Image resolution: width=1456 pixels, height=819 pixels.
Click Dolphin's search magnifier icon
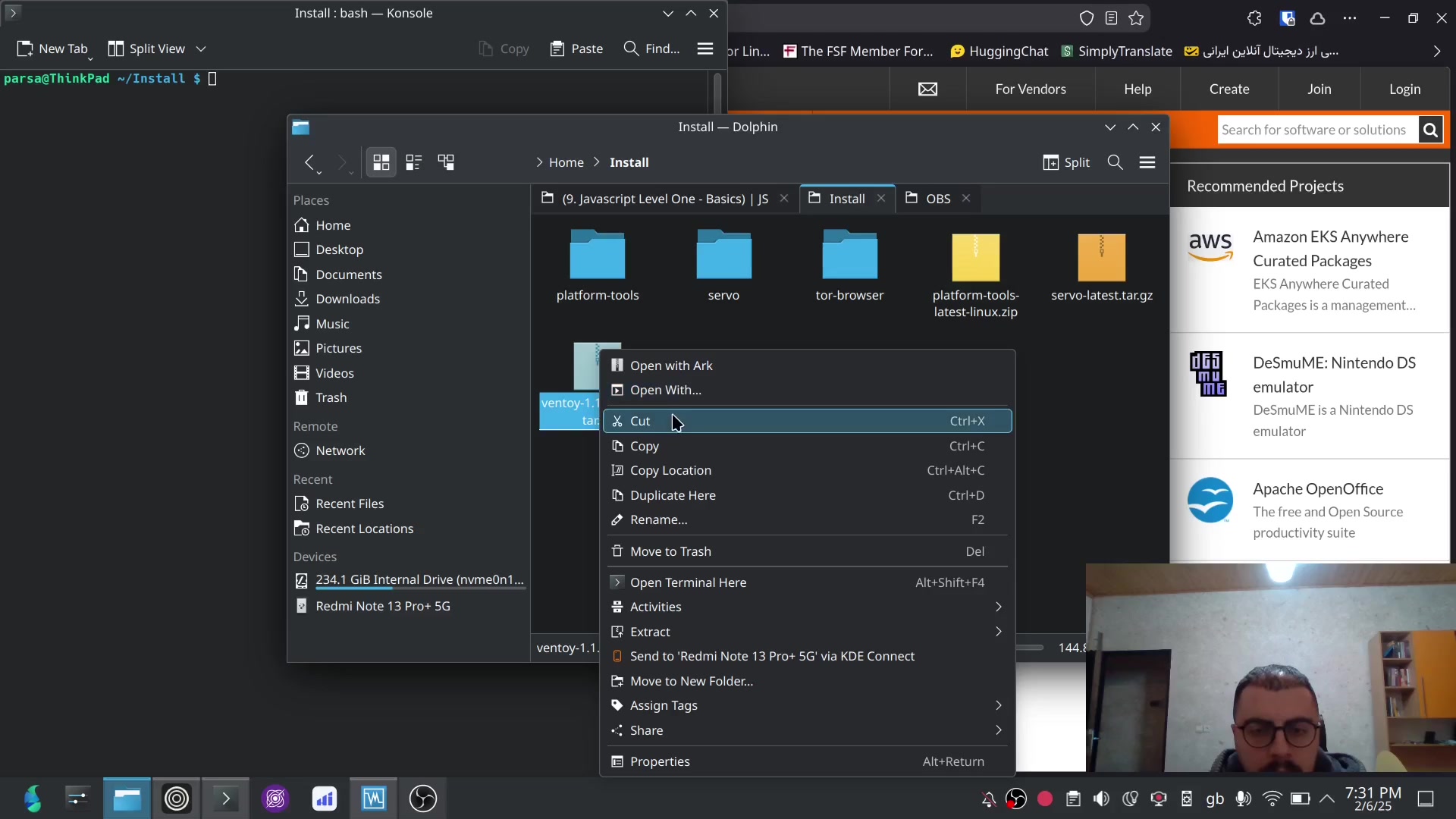pos(1115,162)
